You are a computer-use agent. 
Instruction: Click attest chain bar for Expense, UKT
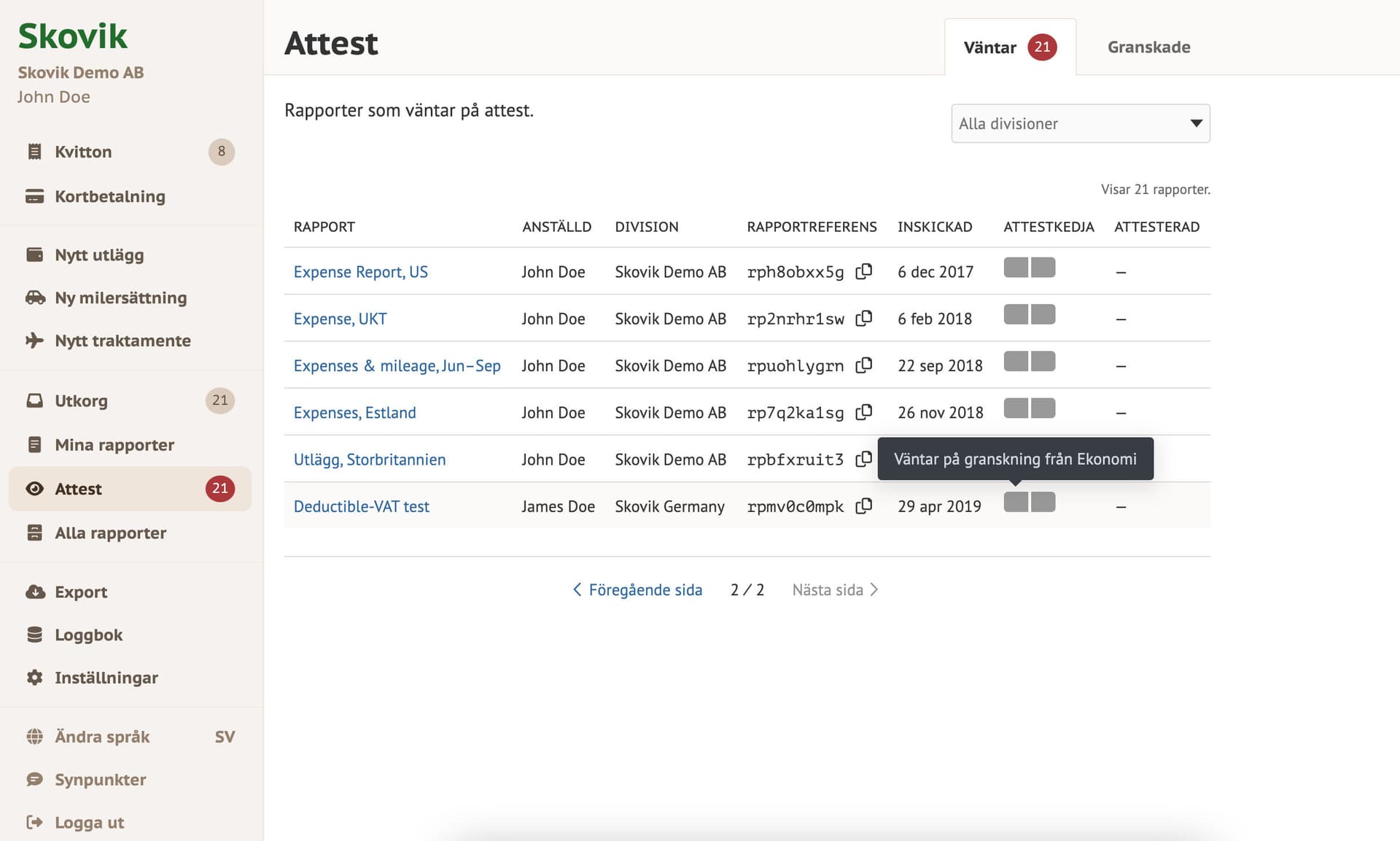click(1029, 314)
